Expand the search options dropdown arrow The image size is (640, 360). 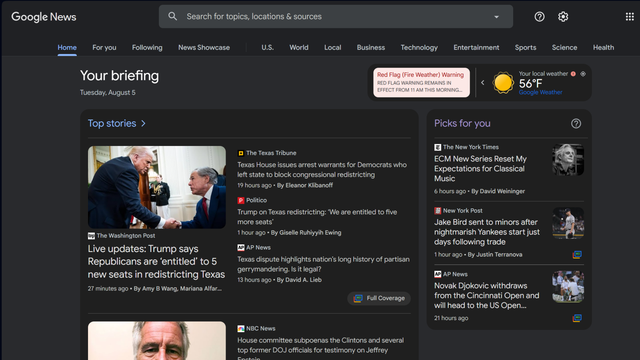(496, 17)
